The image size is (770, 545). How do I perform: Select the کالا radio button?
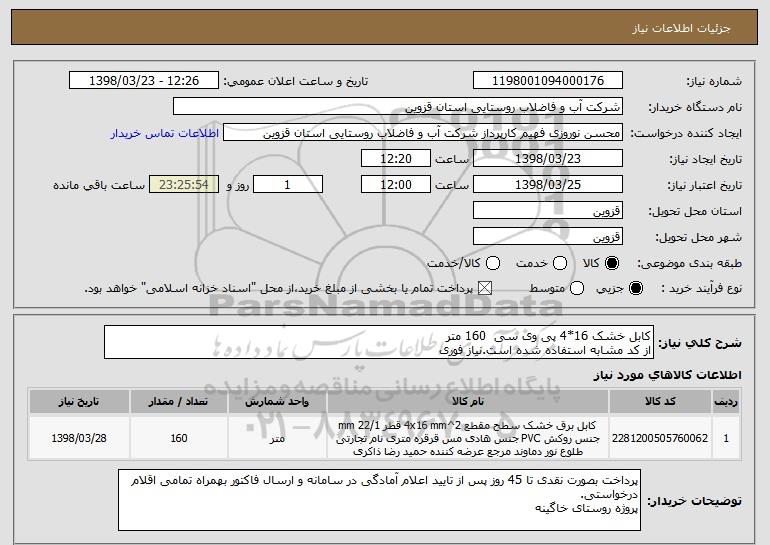click(x=612, y=263)
